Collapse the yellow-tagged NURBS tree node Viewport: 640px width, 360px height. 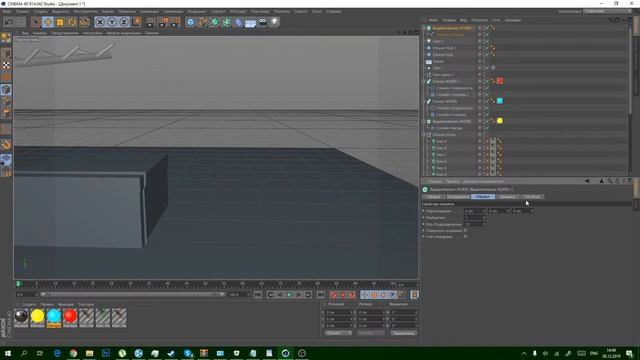424,121
